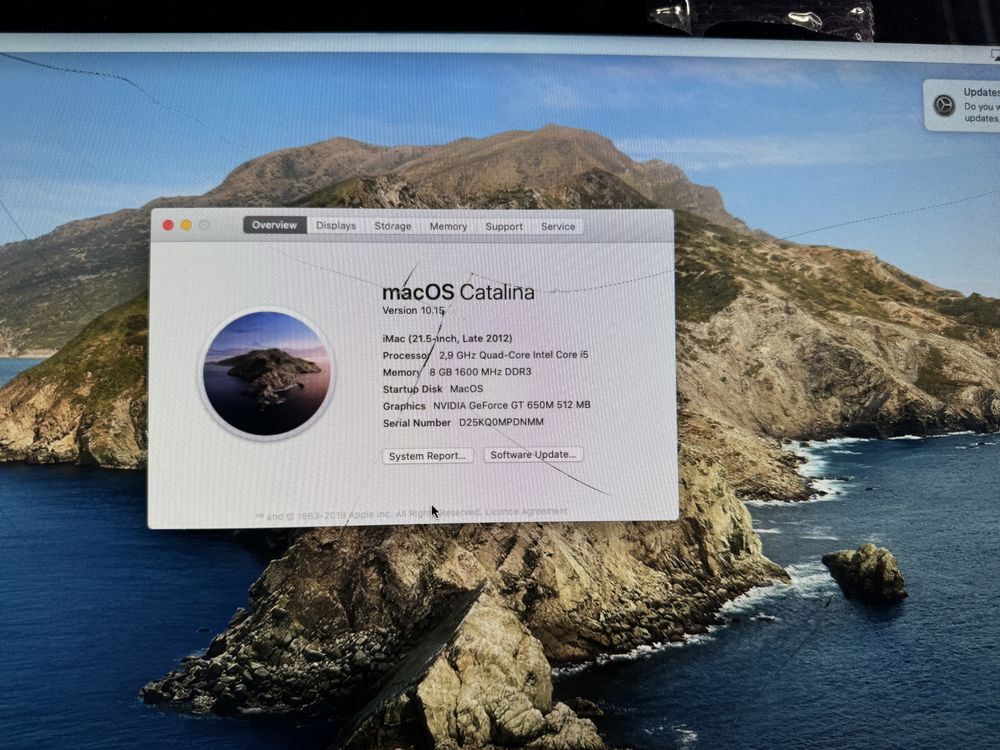Open the Updates notification banner
1000x750 pixels.
(961, 105)
